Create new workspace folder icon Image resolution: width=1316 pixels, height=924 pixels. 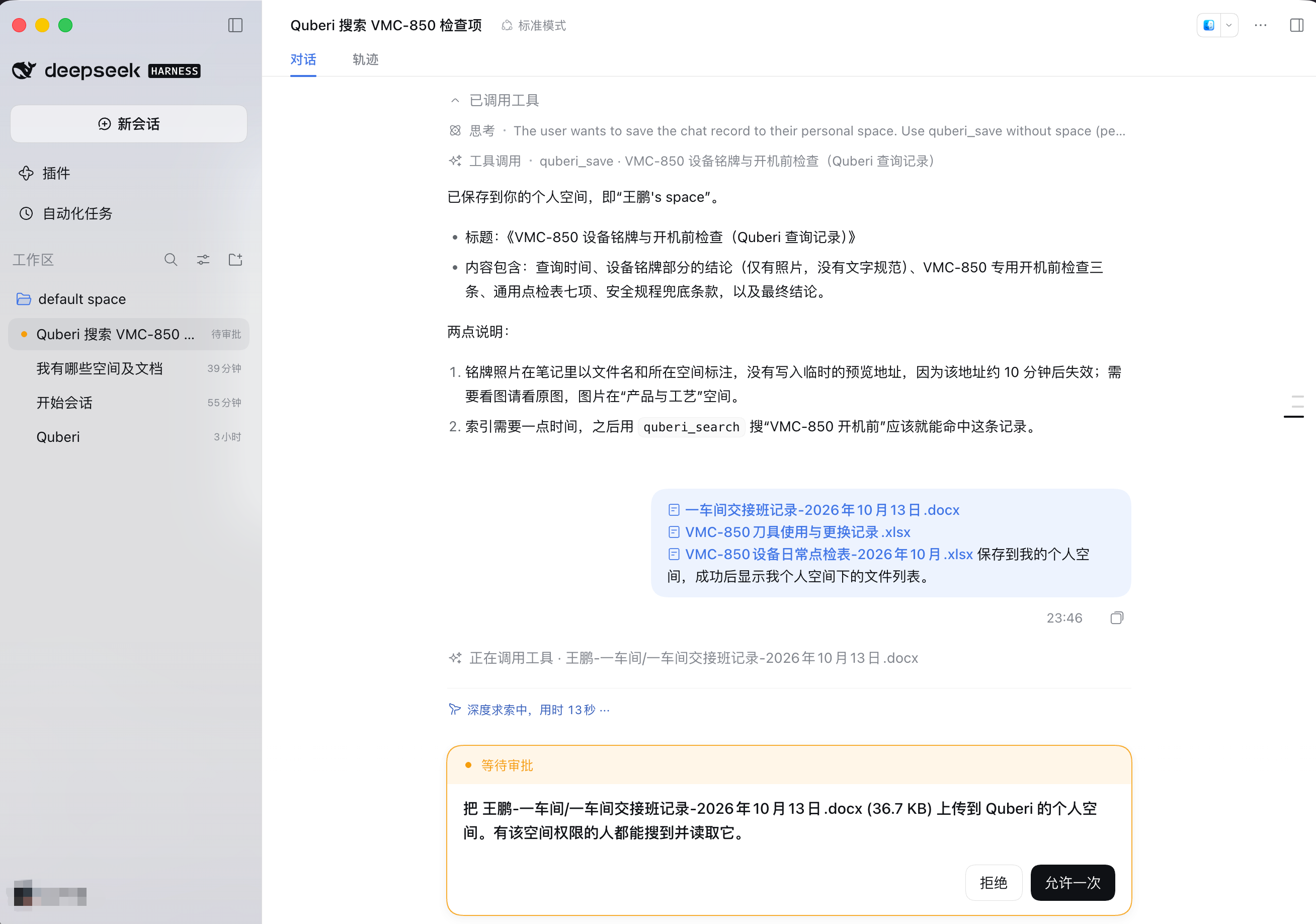click(235, 260)
